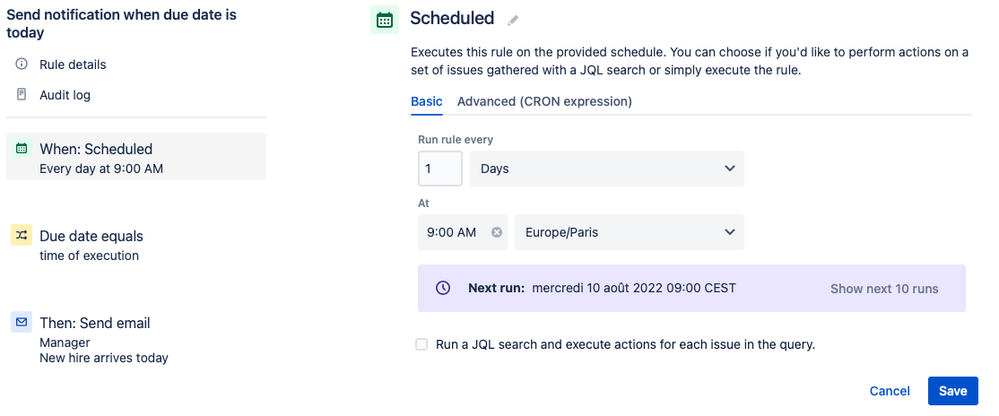Clear the 9:00 AM time field
Screen dimensions: 999x416
click(496, 233)
